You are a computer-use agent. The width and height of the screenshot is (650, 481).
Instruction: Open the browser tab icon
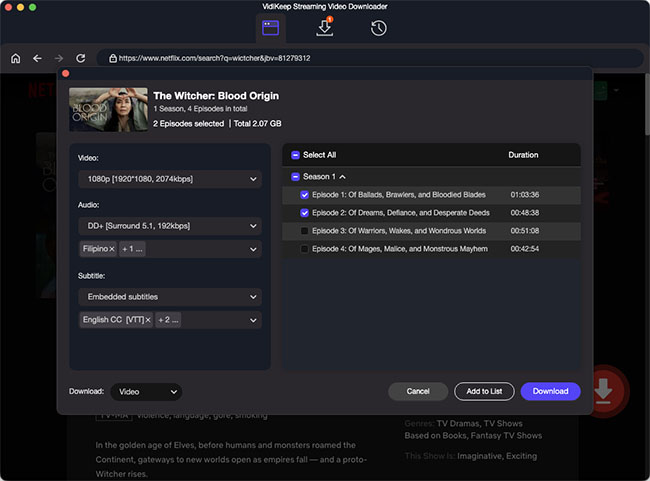pyautogui.click(x=270, y=28)
